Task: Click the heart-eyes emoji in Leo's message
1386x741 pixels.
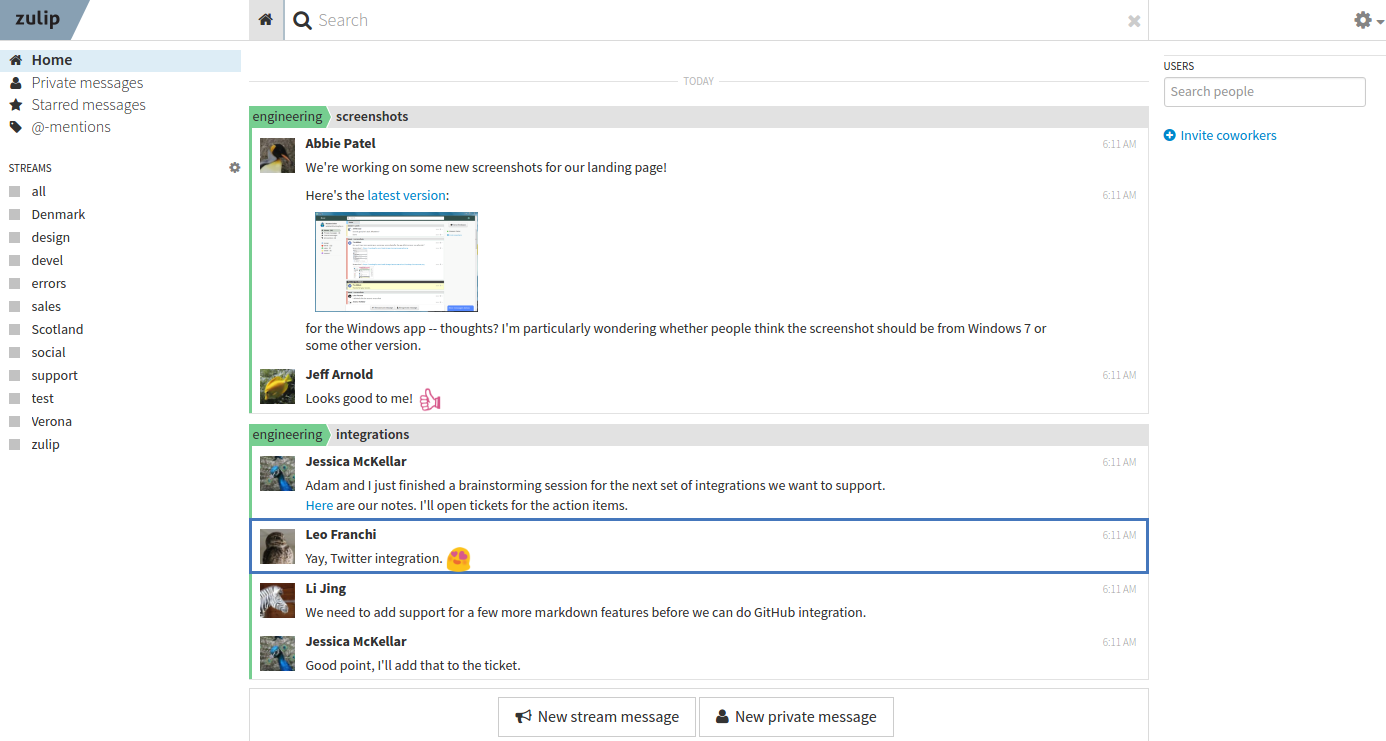Action: tap(458, 559)
